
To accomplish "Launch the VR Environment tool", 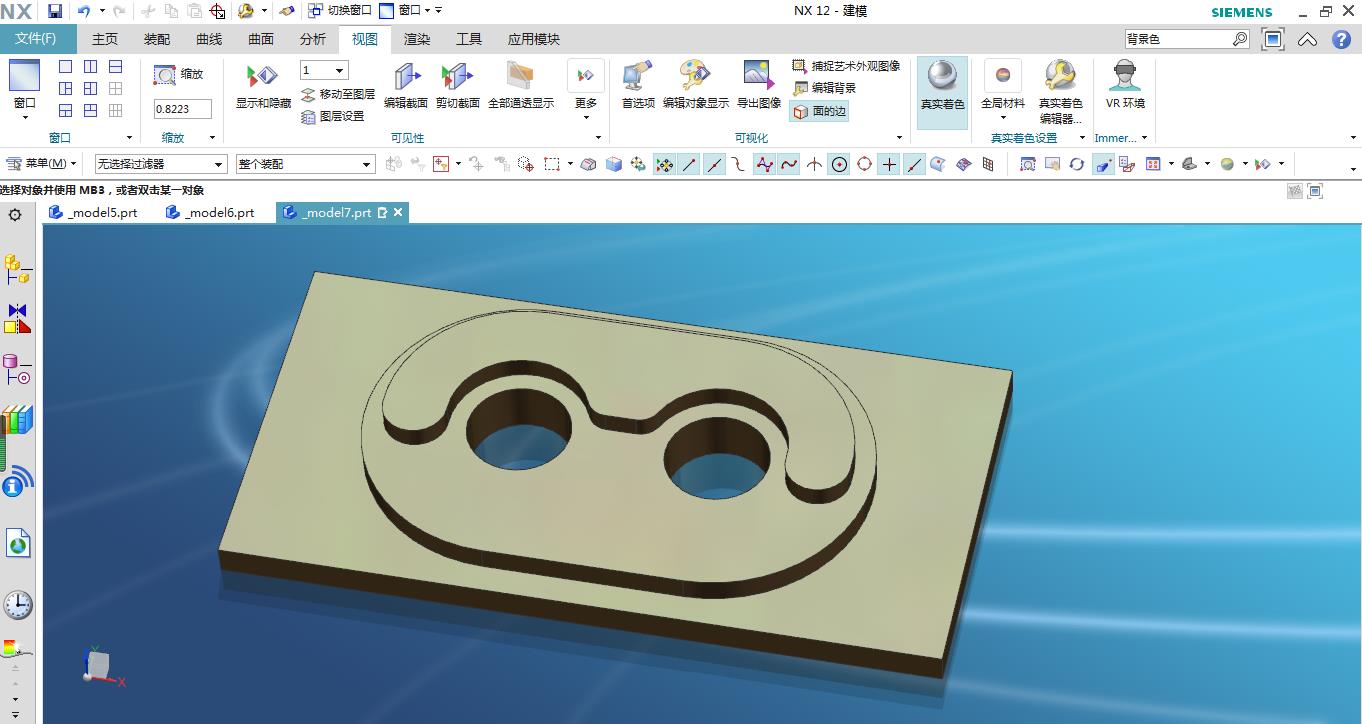I will (x=1125, y=85).
